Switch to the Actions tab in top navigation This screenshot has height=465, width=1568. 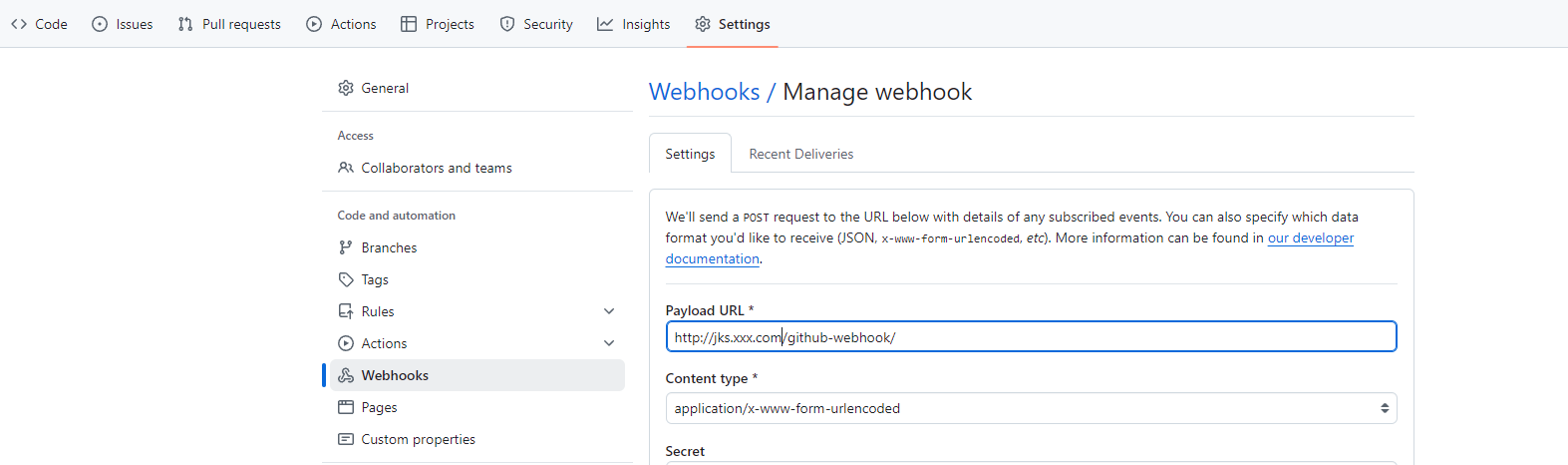[x=341, y=24]
